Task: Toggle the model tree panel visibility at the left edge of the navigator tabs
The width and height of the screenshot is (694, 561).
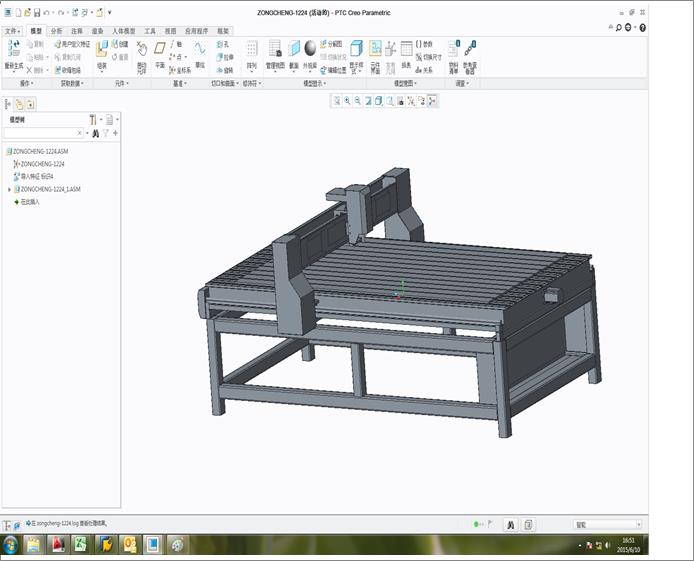Action: tap(8, 104)
